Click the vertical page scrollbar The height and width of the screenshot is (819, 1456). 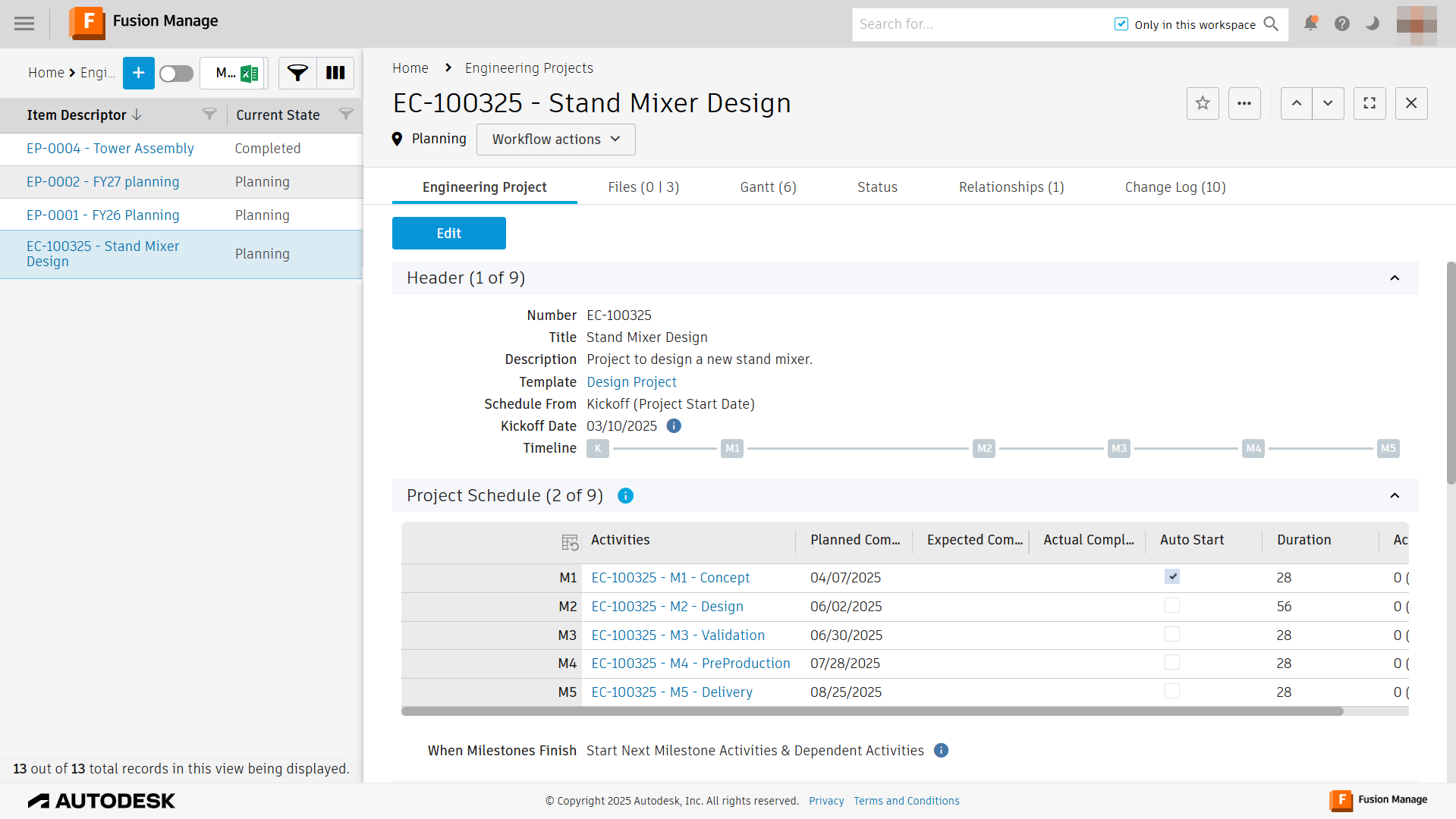(x=1451, y=373)
